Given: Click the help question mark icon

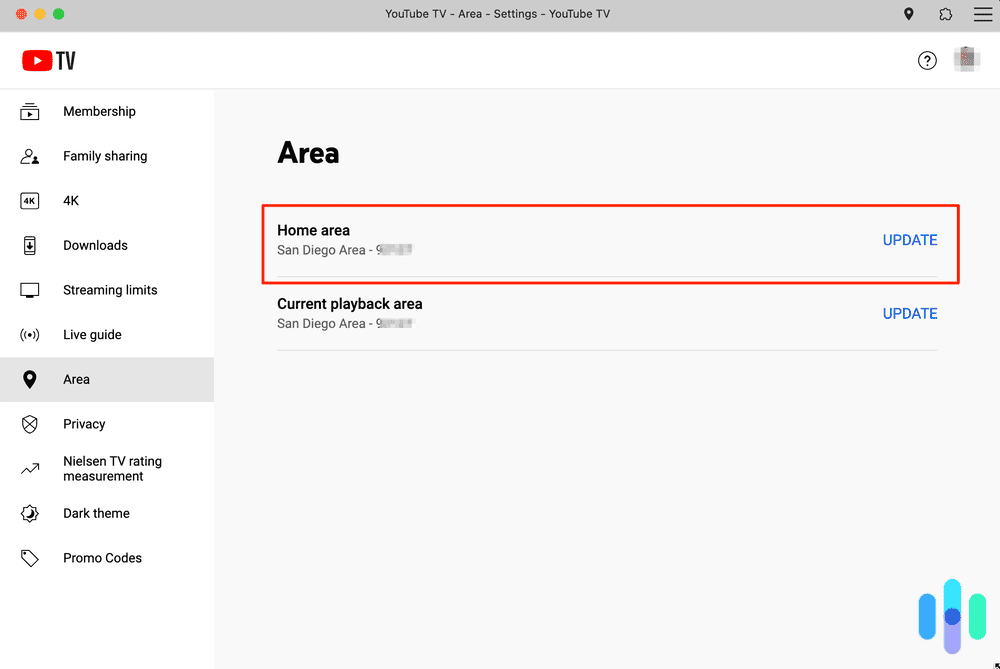Looking at the screenshot, I should pos(927,60).
